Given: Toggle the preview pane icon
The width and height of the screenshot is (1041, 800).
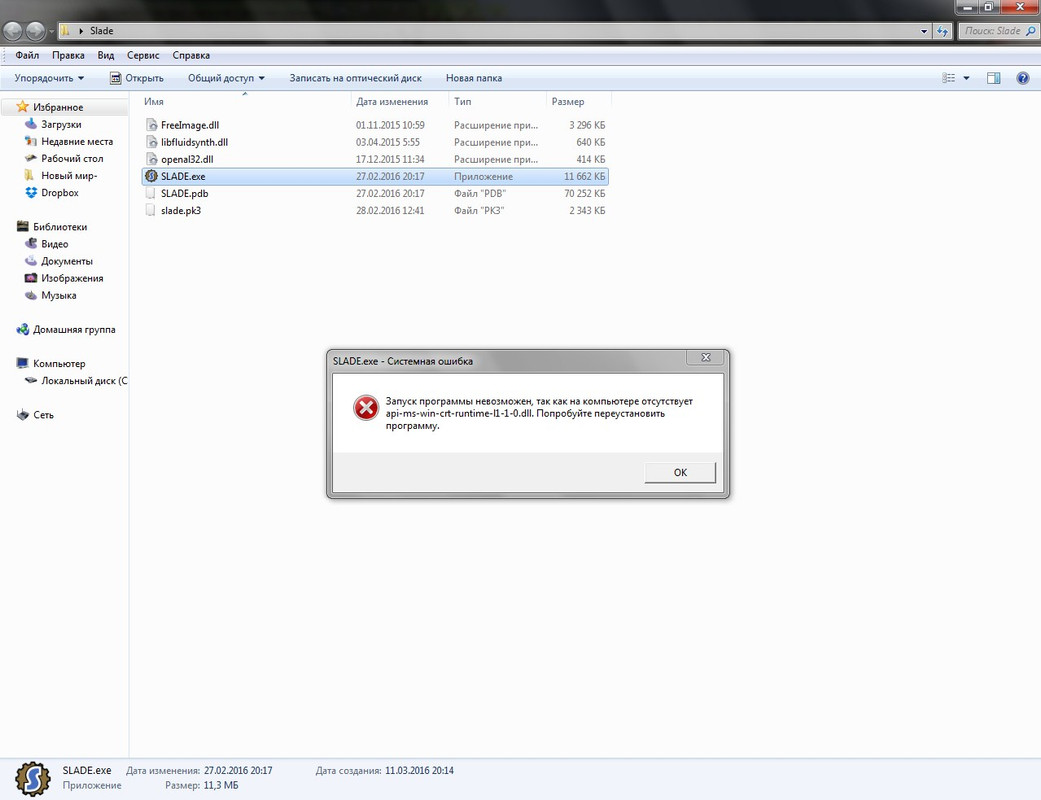Looking at the screenshot, I should click(x=993, y=78).
